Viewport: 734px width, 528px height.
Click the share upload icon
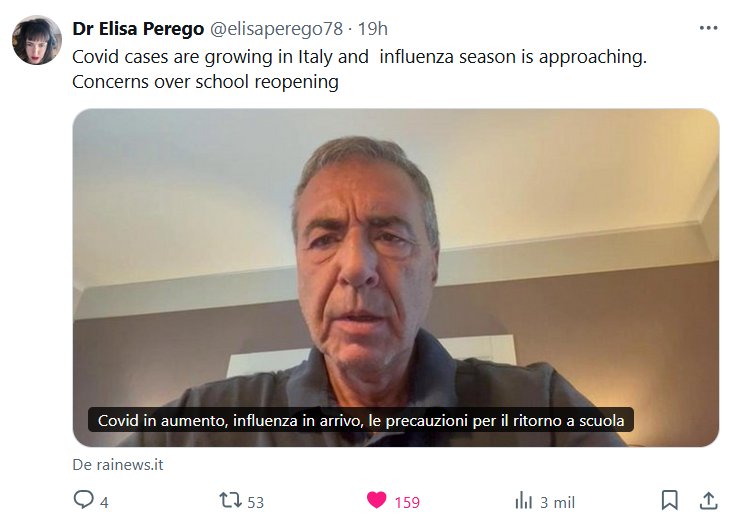click(709, 500)
